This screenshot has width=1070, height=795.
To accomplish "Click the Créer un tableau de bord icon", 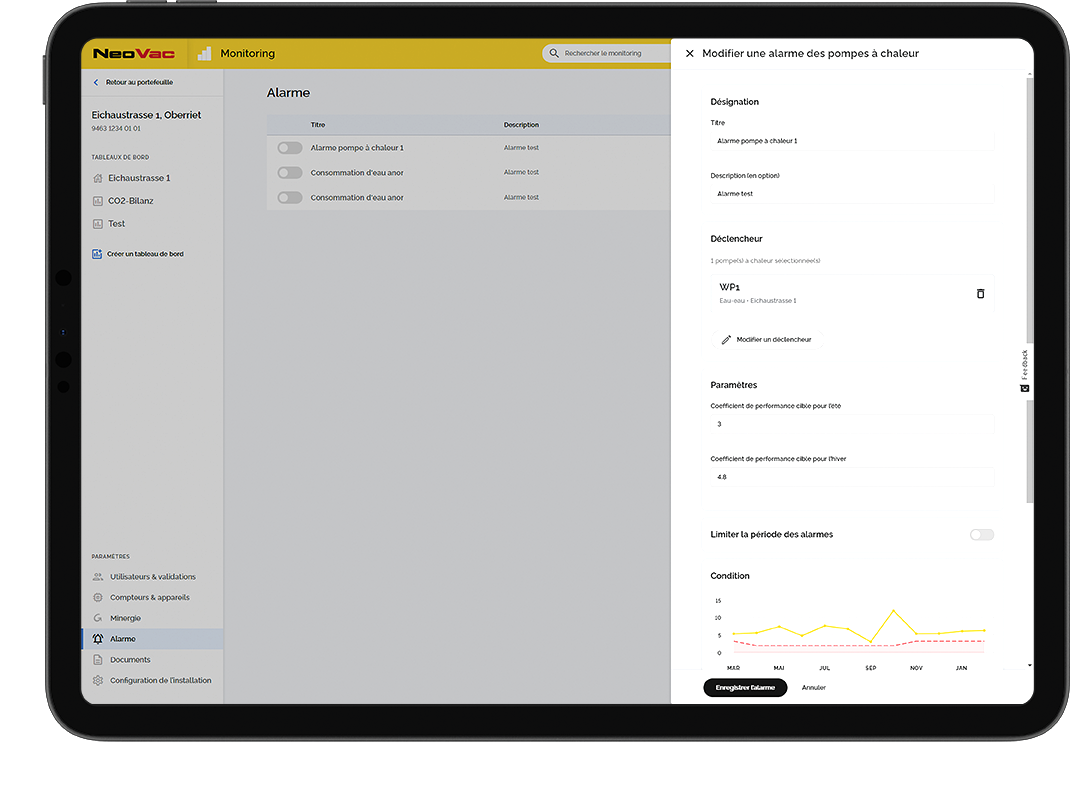I will coord(97,254).
